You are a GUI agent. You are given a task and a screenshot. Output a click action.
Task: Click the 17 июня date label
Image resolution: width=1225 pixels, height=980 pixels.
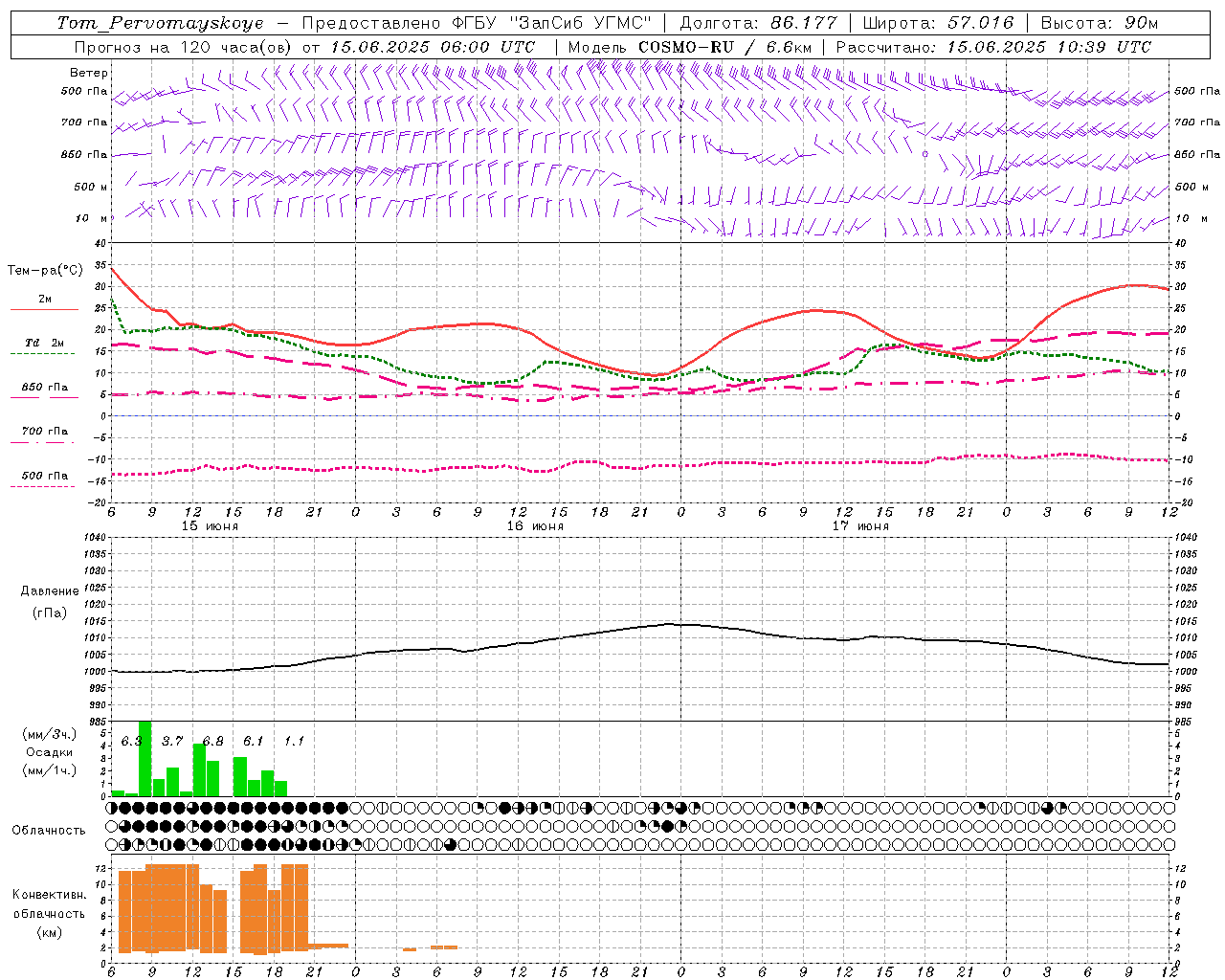tap(860, 526)
